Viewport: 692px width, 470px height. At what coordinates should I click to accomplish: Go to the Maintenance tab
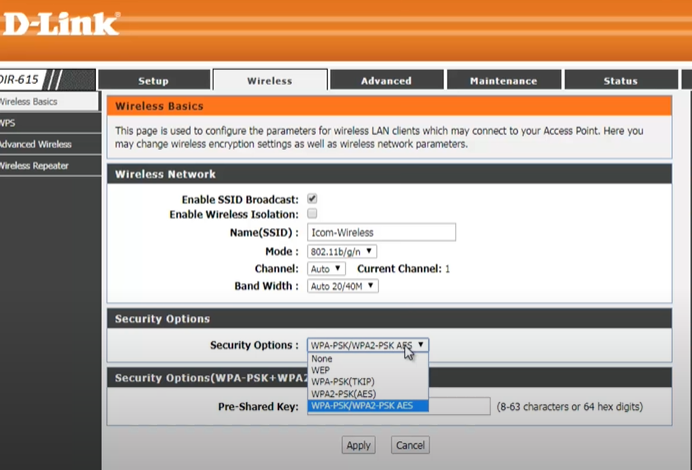tap(503, 81)
